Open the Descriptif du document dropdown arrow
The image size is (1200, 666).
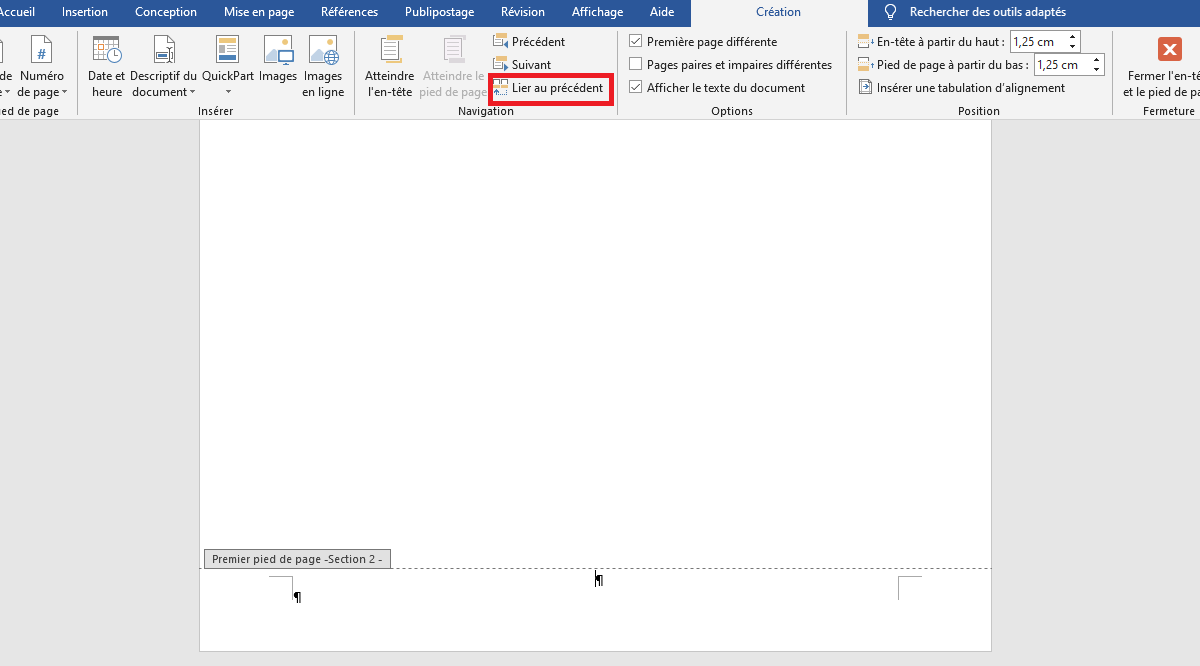pyautogui.click(x=191, y=91)
